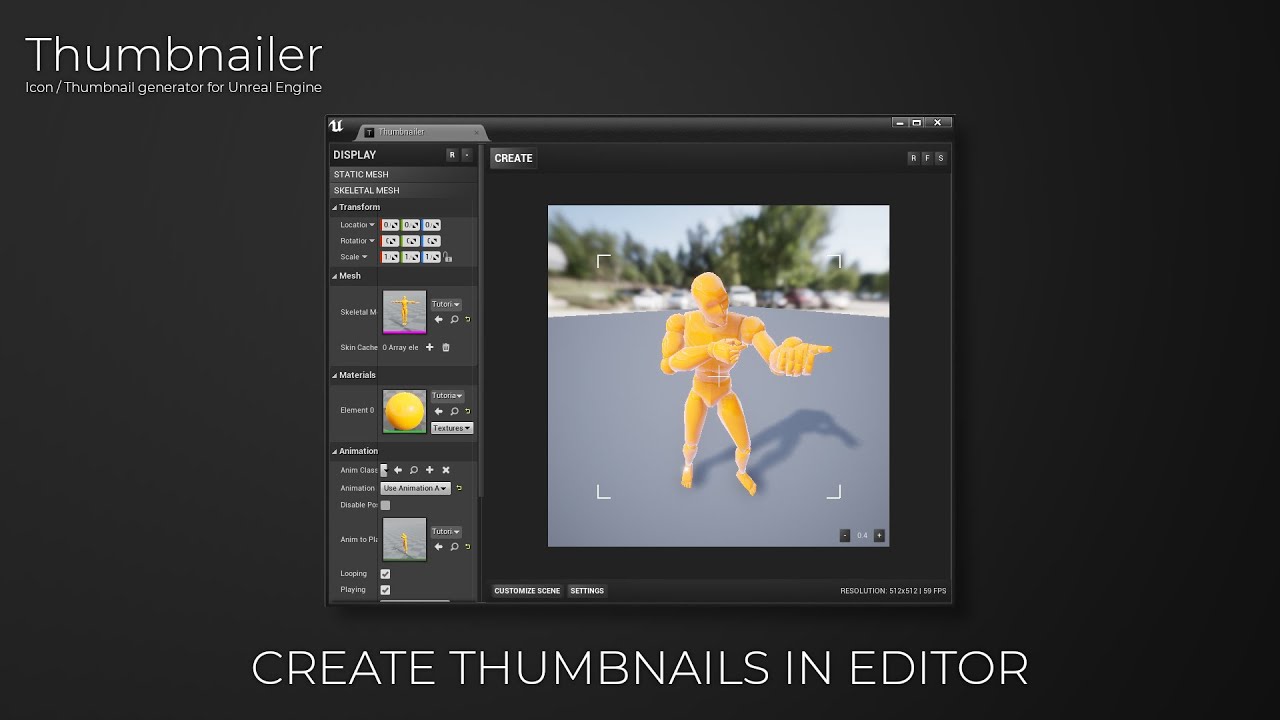
Task: Open Element 0 material asset dropdown
Action: tap(447, 396)
